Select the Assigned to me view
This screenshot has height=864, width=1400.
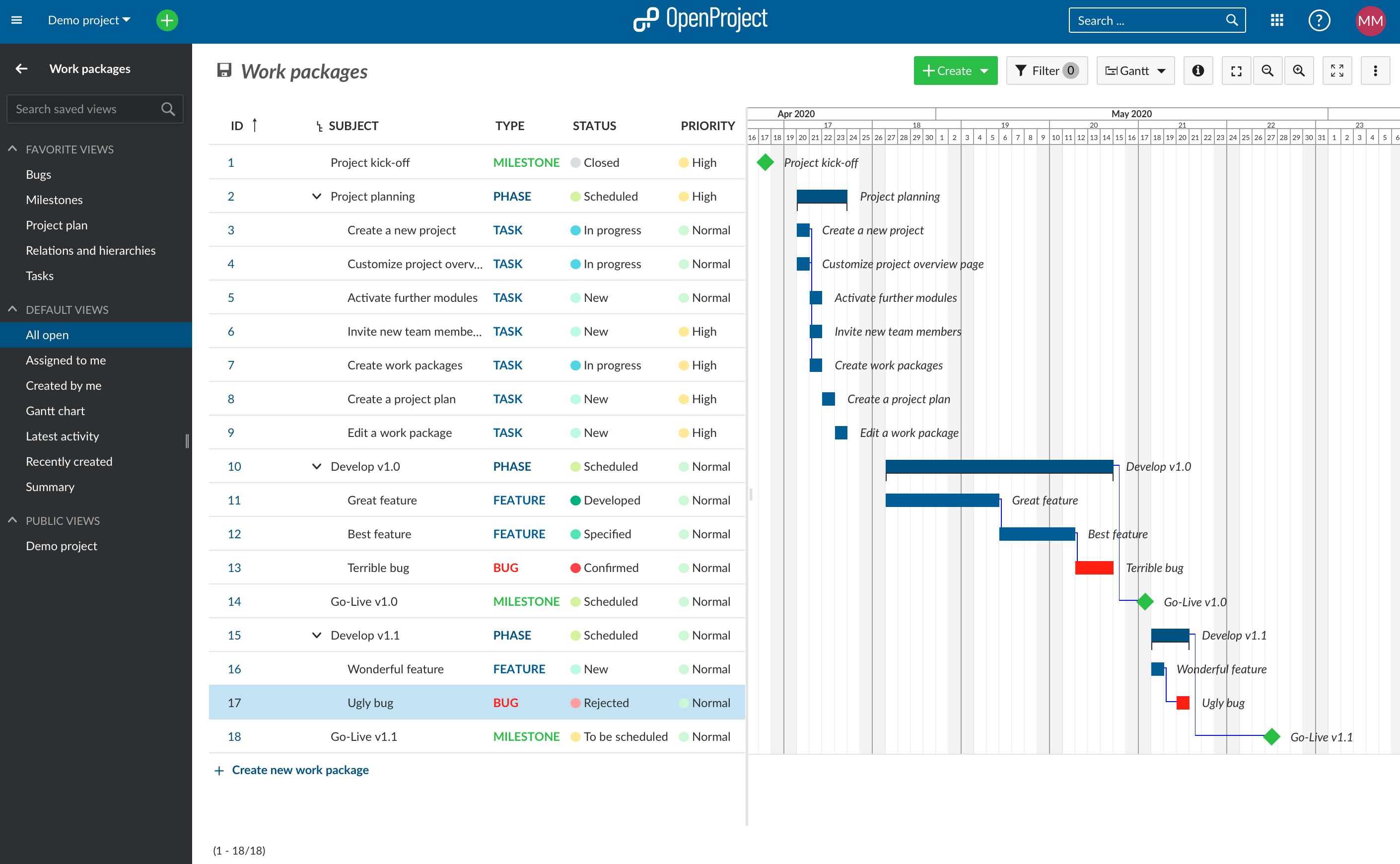click(x=65, y=360)
